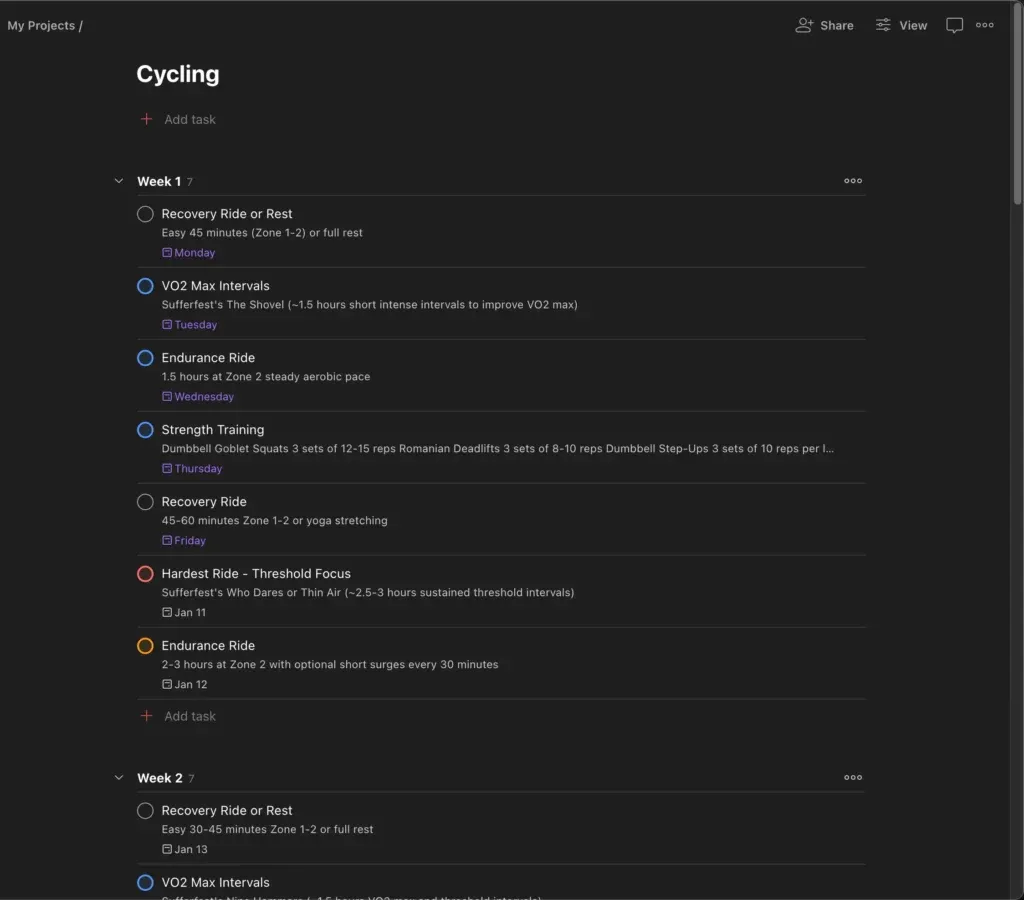The image size is (1024, 900).
Task: Open Week 1 section options menu
Action: 852,181
